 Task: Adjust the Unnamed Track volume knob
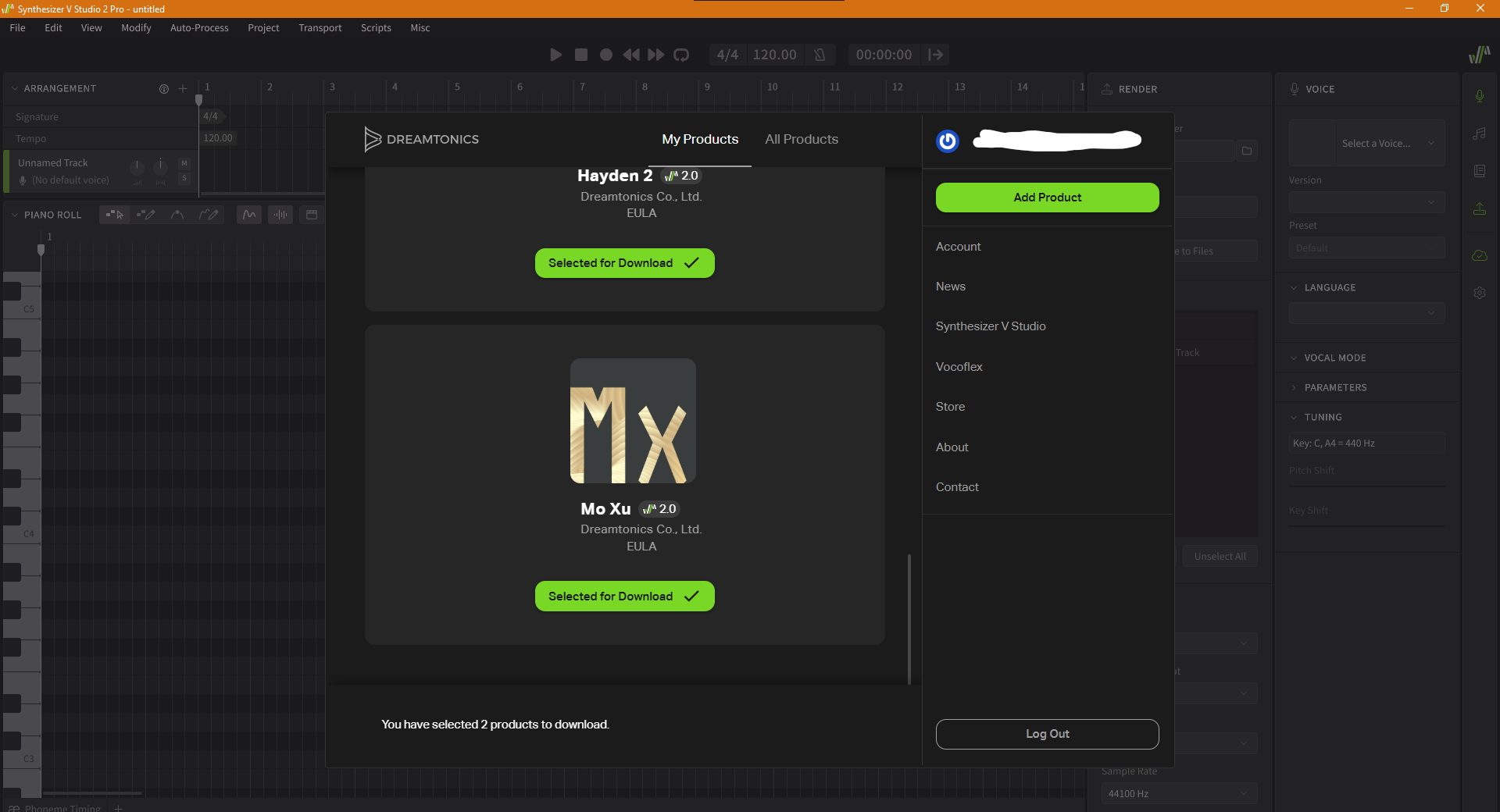pyautogui.click(x=137, y=166)
